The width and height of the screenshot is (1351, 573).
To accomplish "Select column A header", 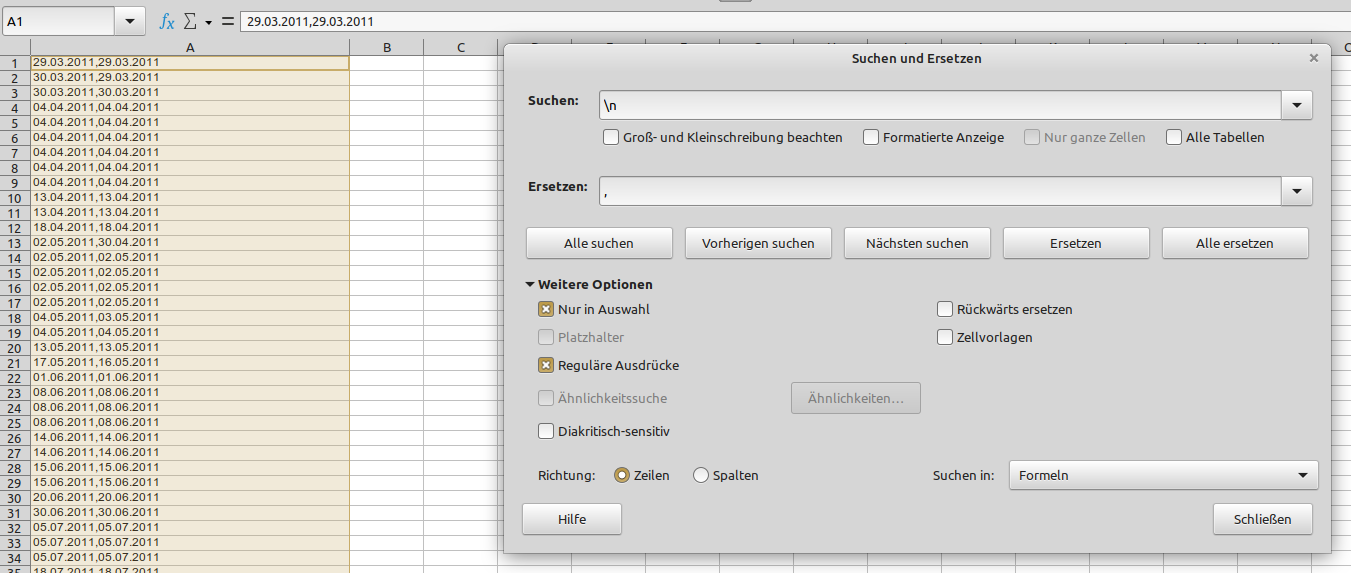I will [190, 47].
